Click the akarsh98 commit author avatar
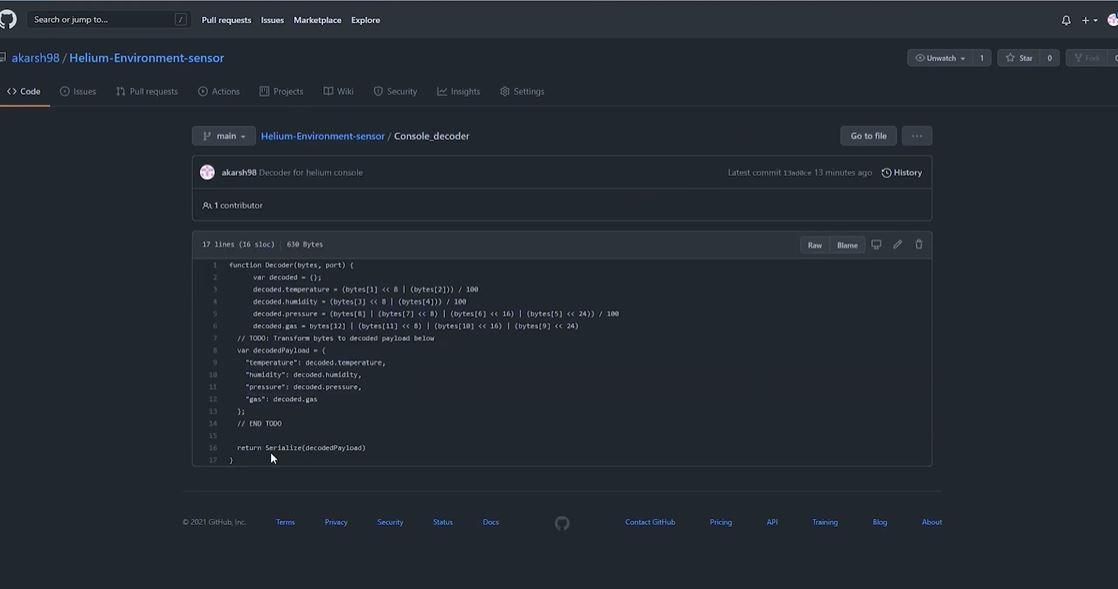 (x=207, y=173)
